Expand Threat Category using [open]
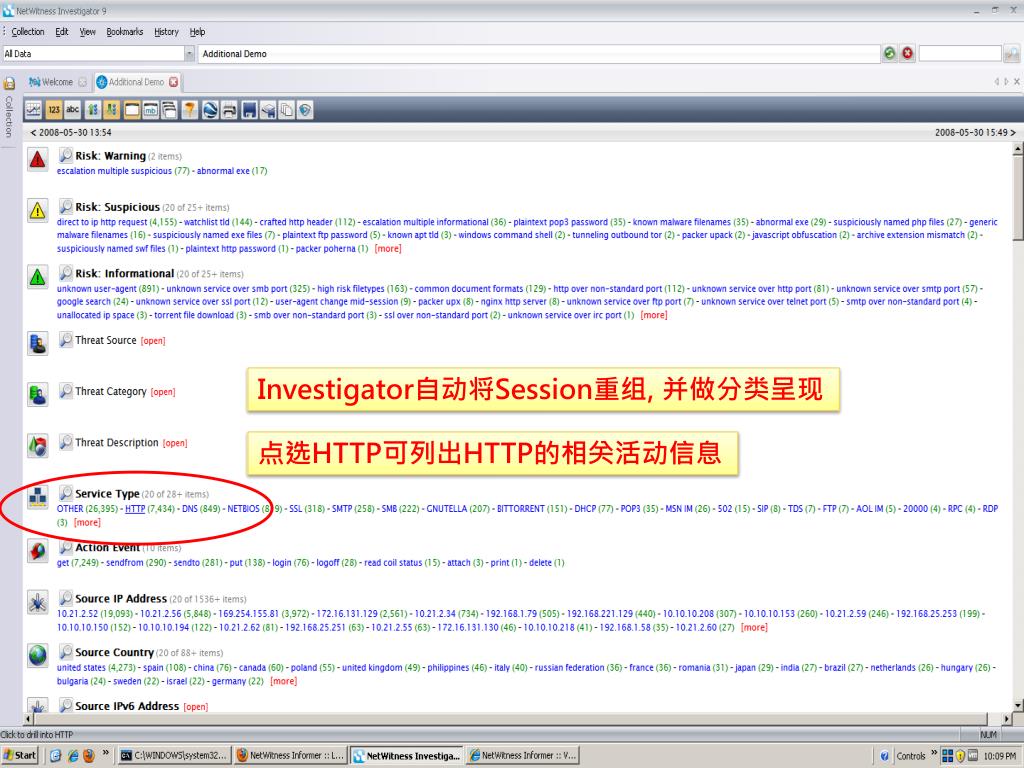This screenshot has height=768, width=1024. click(163, 392)
